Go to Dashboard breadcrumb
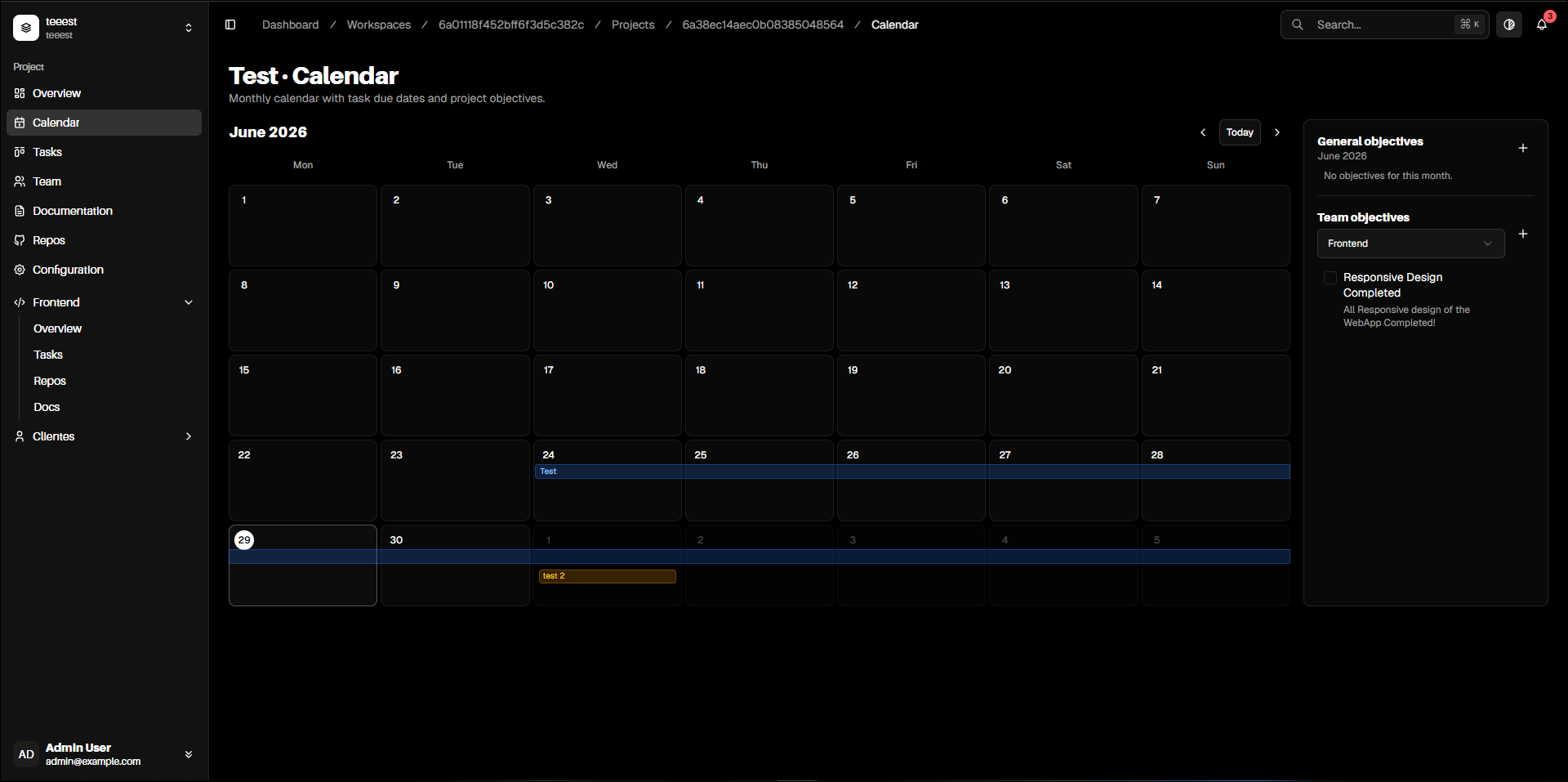This screenshot has width=1568, height=782. pyautogui.click(x=291, y=25)
